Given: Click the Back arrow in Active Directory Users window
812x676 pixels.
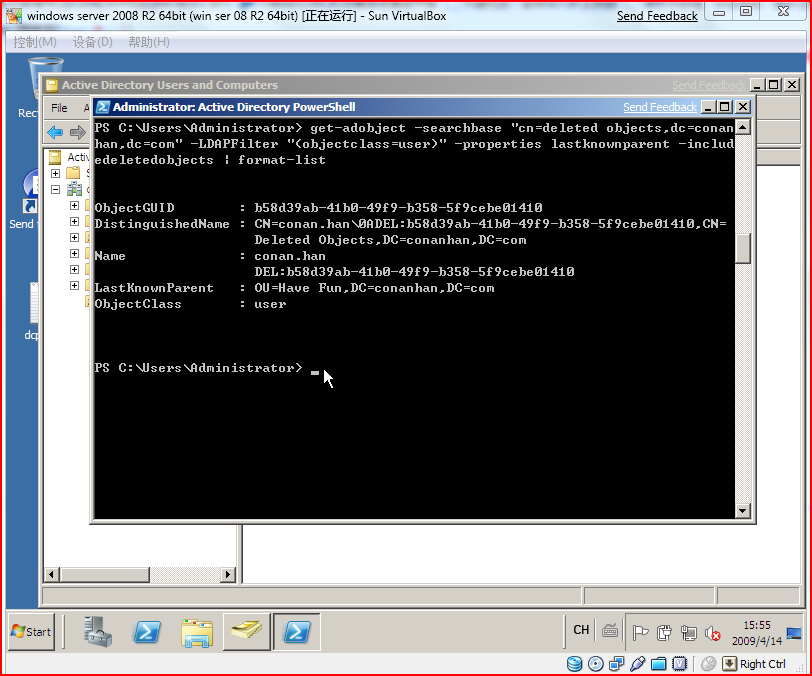Looking at the screenshot, I should pos(55,133).
